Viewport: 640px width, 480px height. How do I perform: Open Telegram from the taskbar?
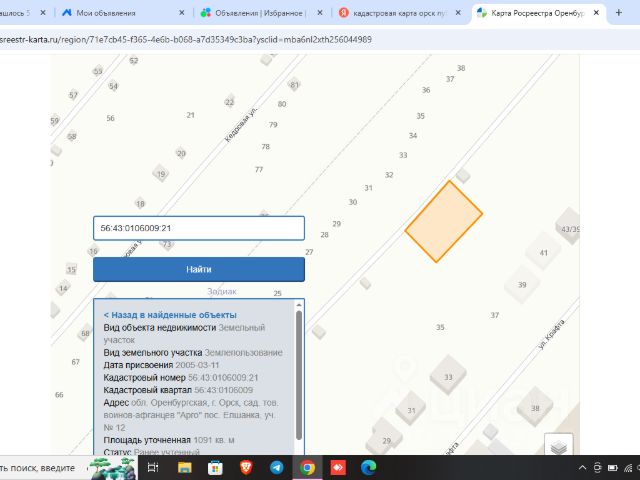coord(276,468)
